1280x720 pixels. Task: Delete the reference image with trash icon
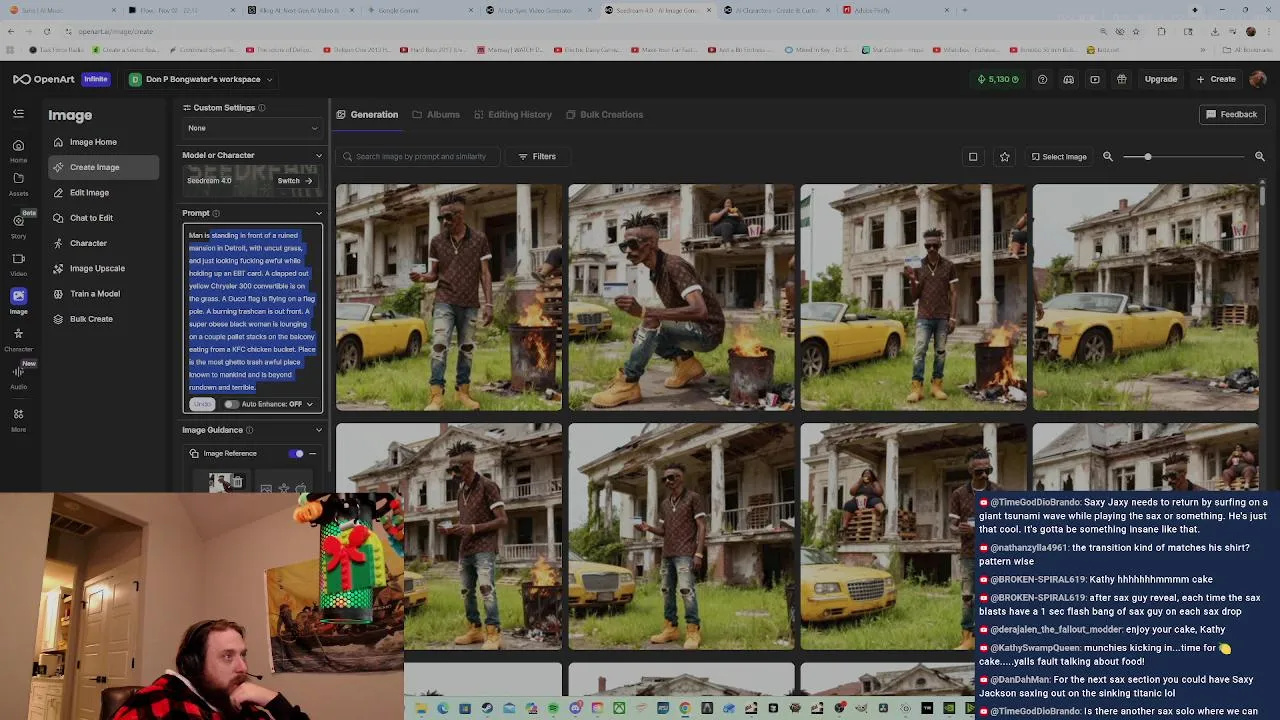pos(237,483)
